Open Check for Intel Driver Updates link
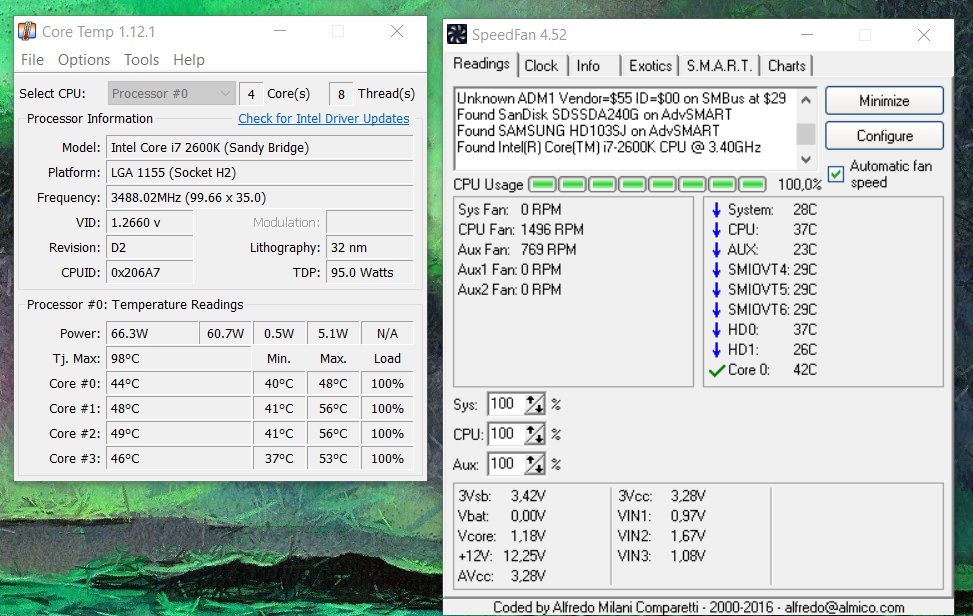Viewport: 973px width, 616px height. click(323, 118)
